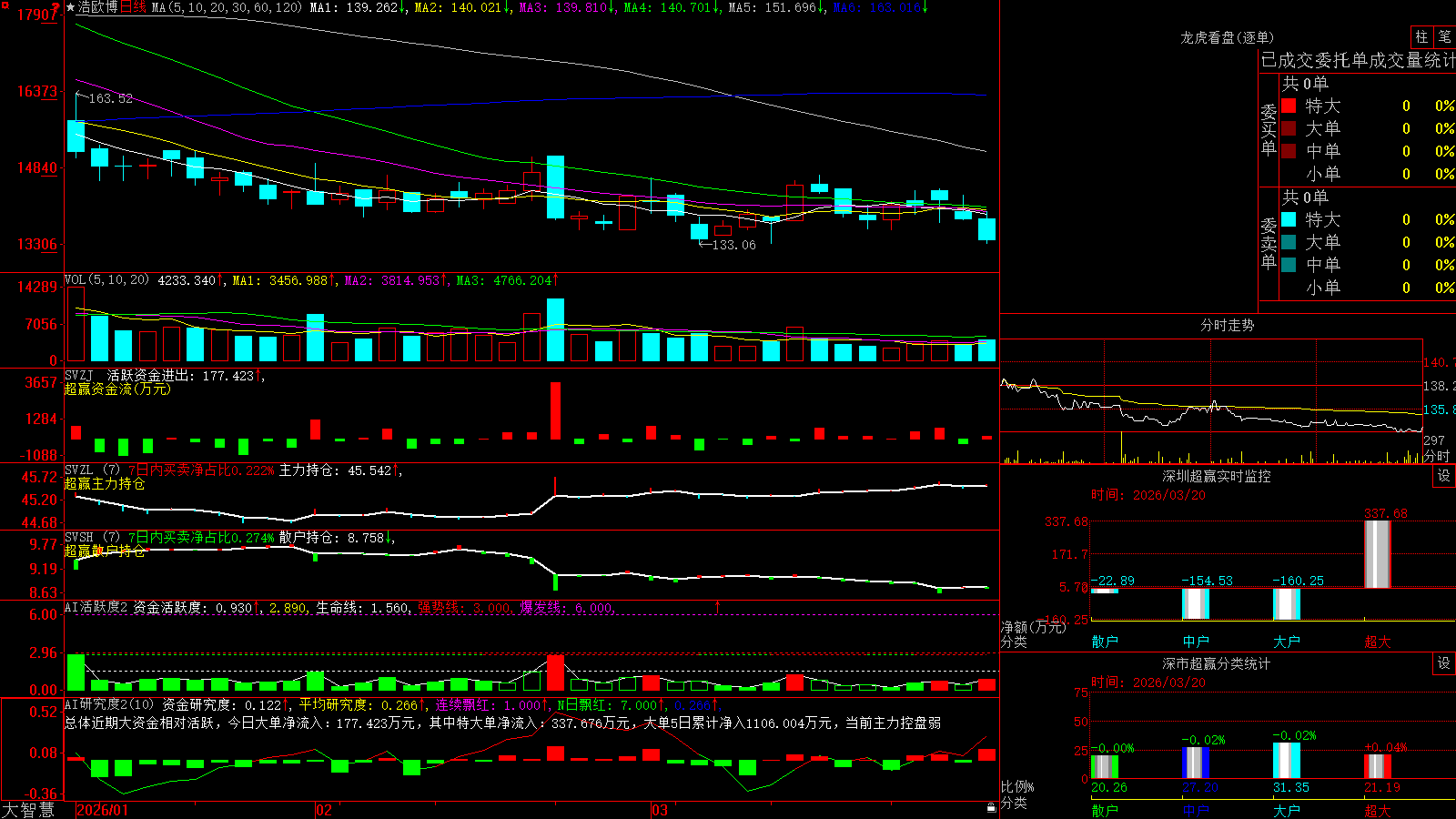Click the 柱 bar-mode button
Image resolution: width=1456 pixels, height=819 pixels.
tap(1421, 36)
